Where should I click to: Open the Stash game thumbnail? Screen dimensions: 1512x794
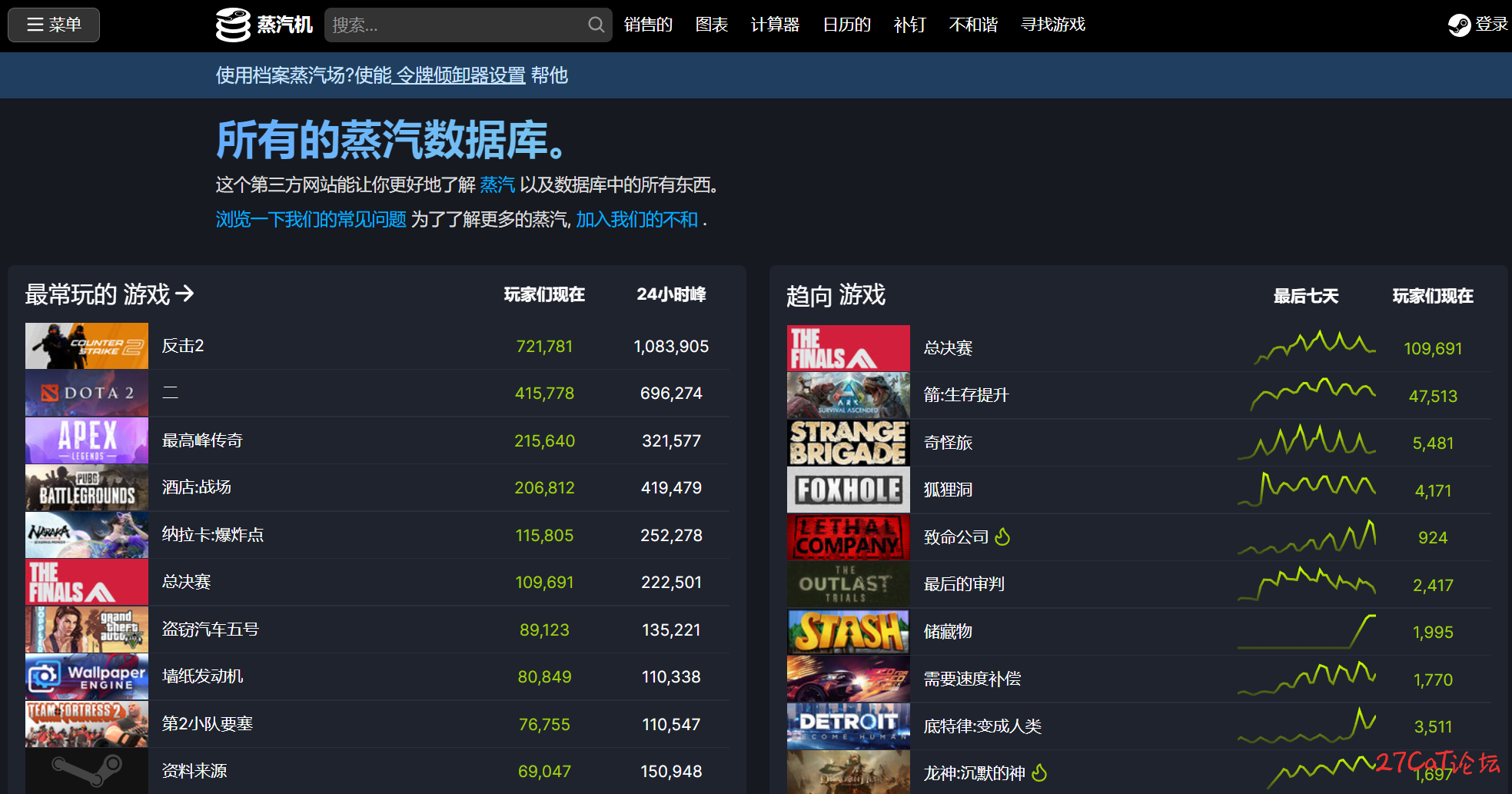849,632
